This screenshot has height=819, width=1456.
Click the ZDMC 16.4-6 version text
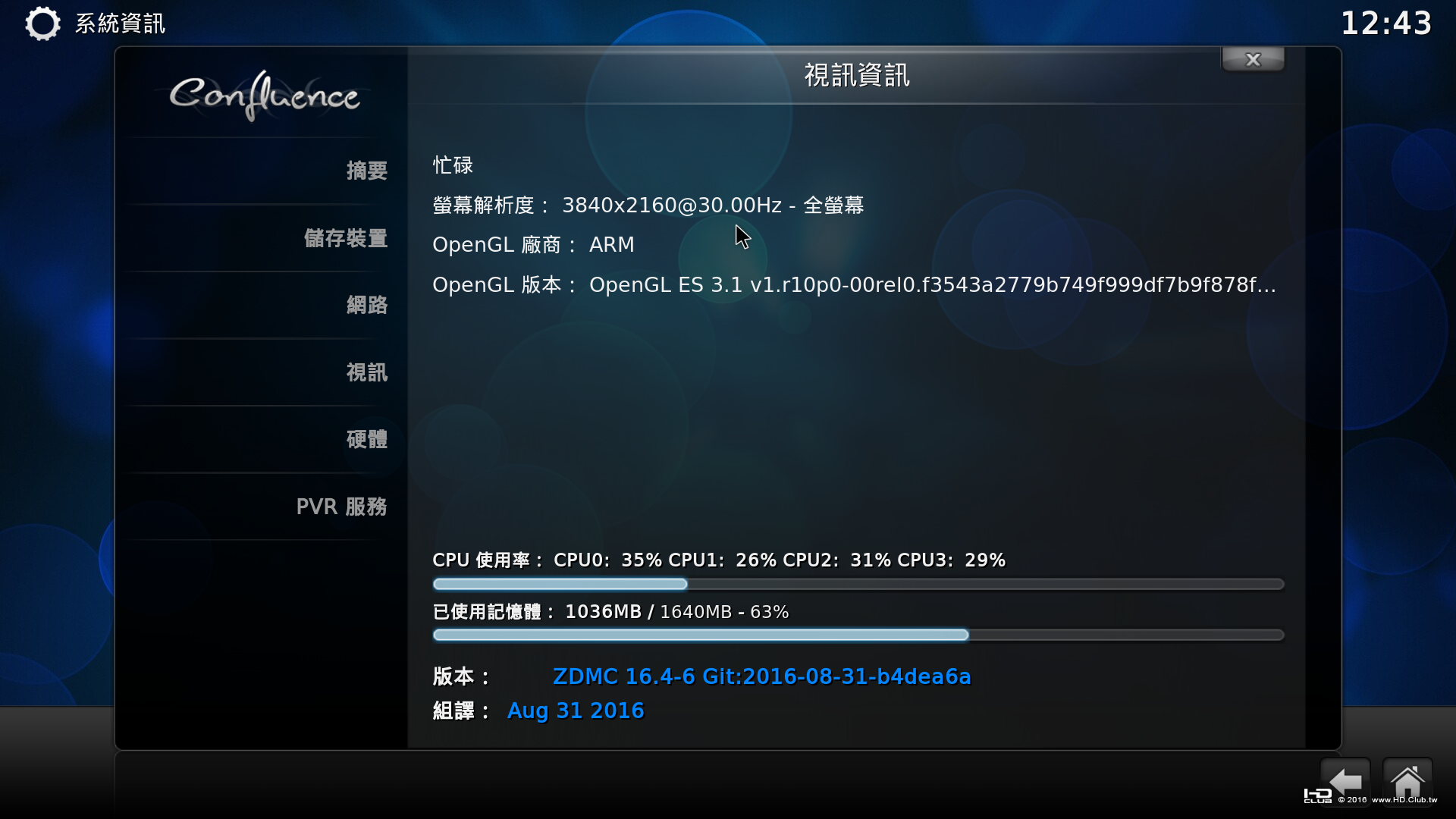point(761,676)
